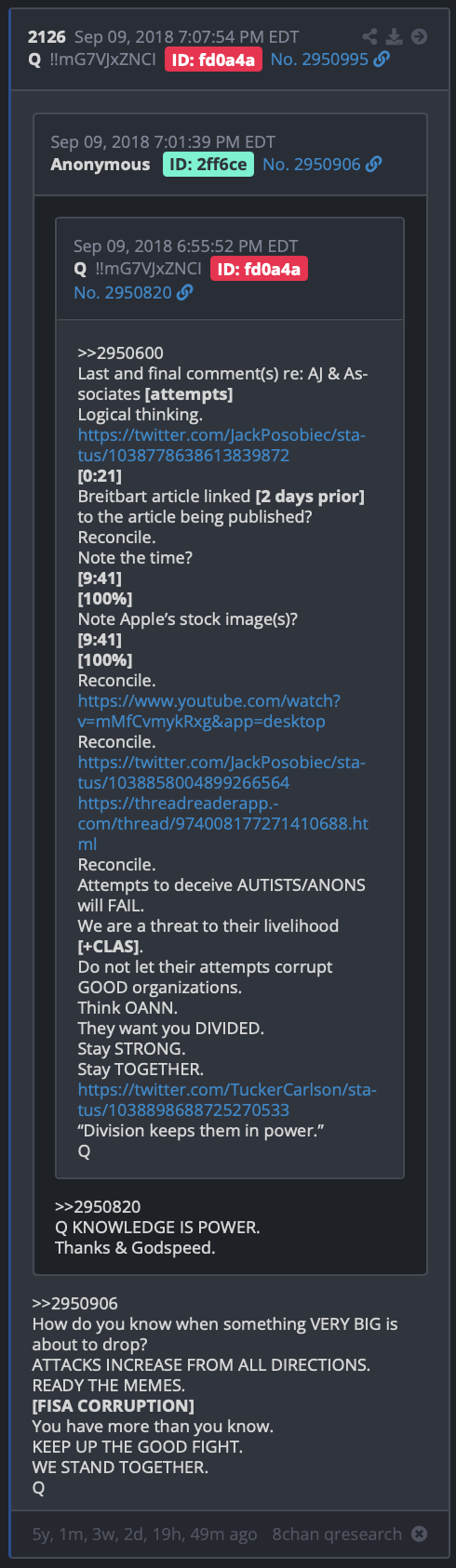Click link icon beside No. 2950820
Image resolution: width=456 pixels, height=1568 pixels.
coord(184,293)
